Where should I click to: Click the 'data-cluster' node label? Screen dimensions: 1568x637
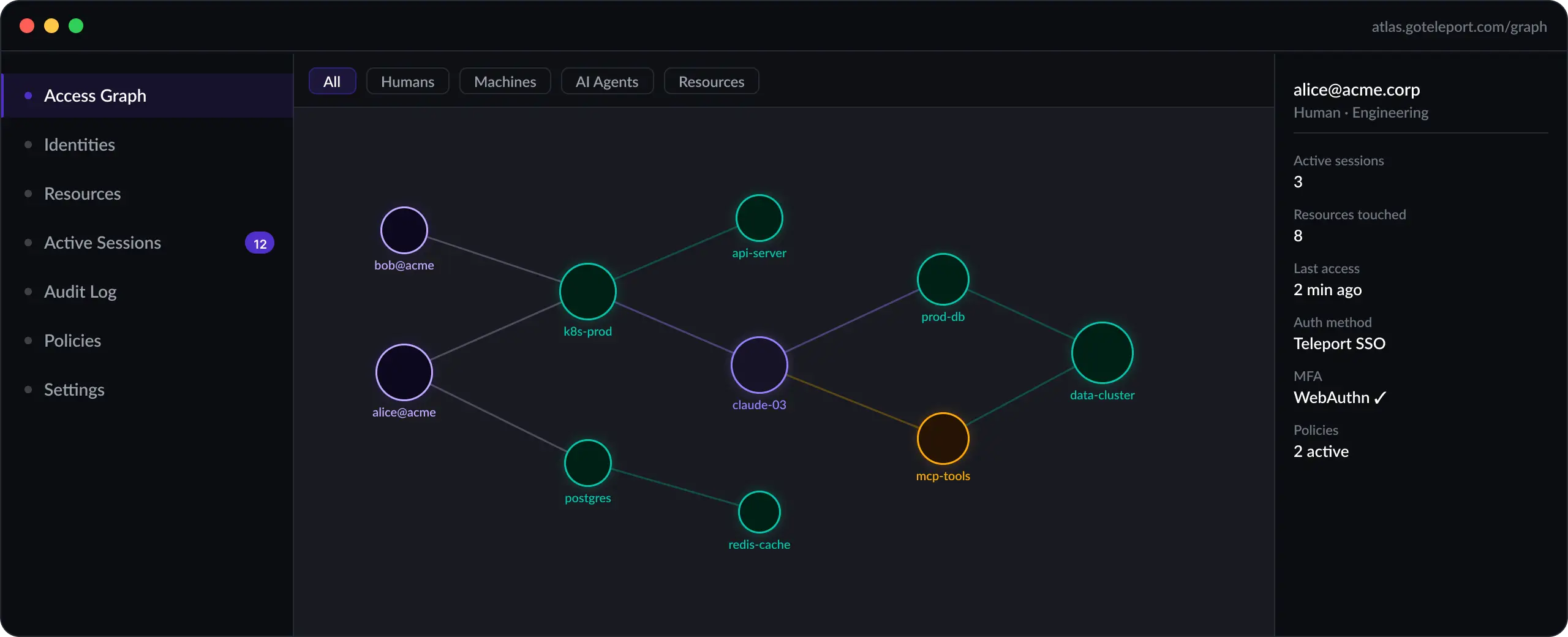coord(1102,395)
